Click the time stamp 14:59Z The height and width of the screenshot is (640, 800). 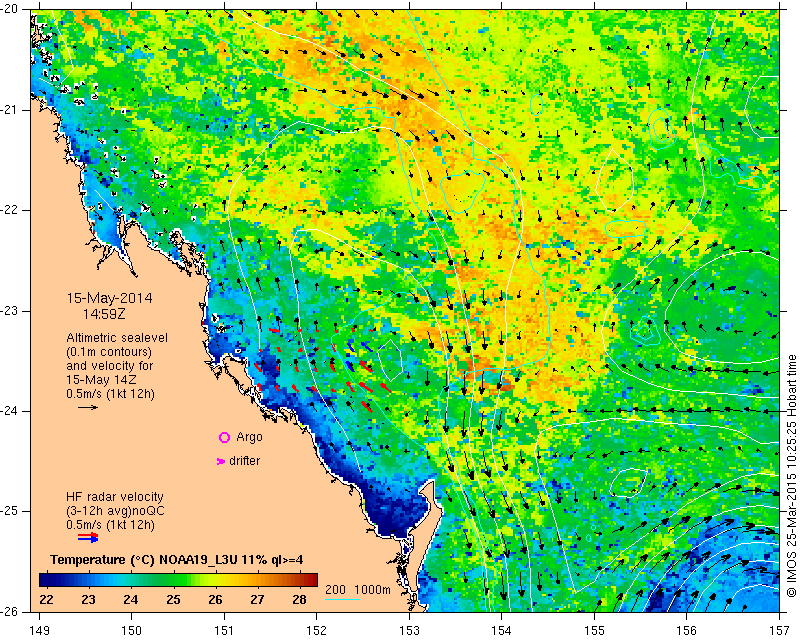pyautogui.click(x=104, y=314)
